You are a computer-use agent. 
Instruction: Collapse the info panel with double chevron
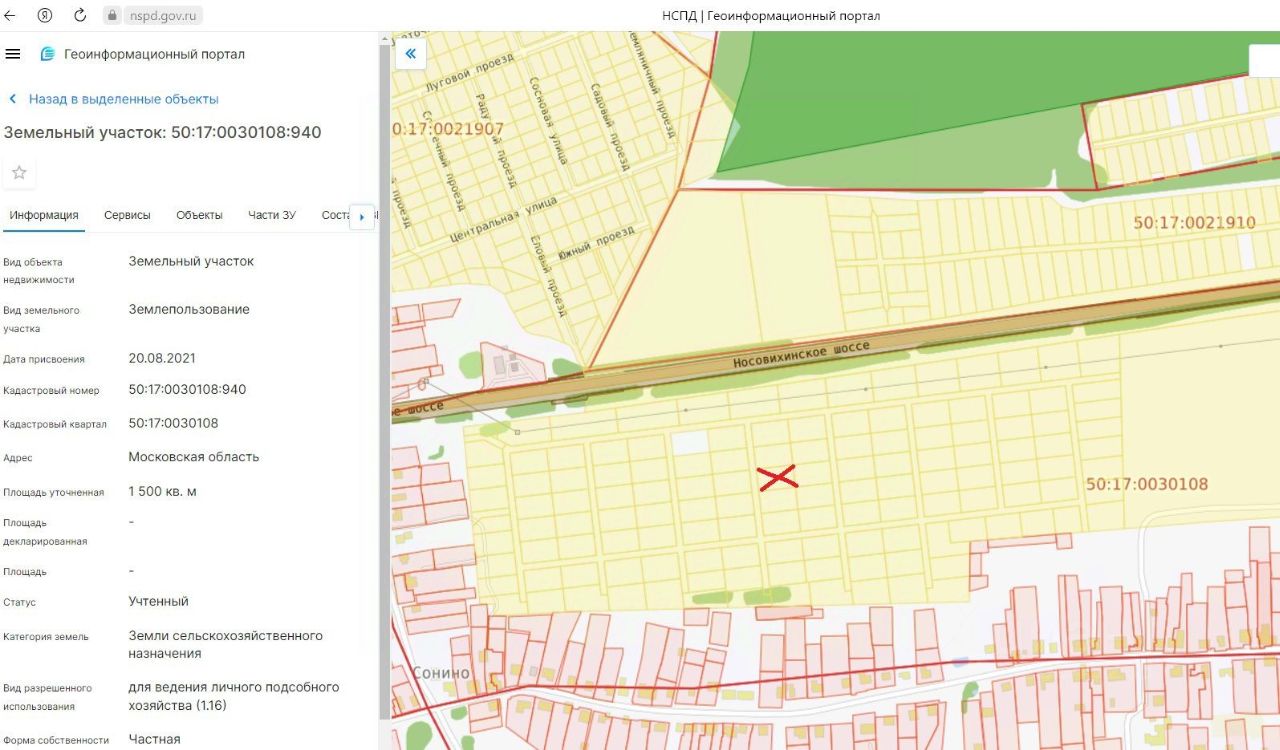click(411, 53)
